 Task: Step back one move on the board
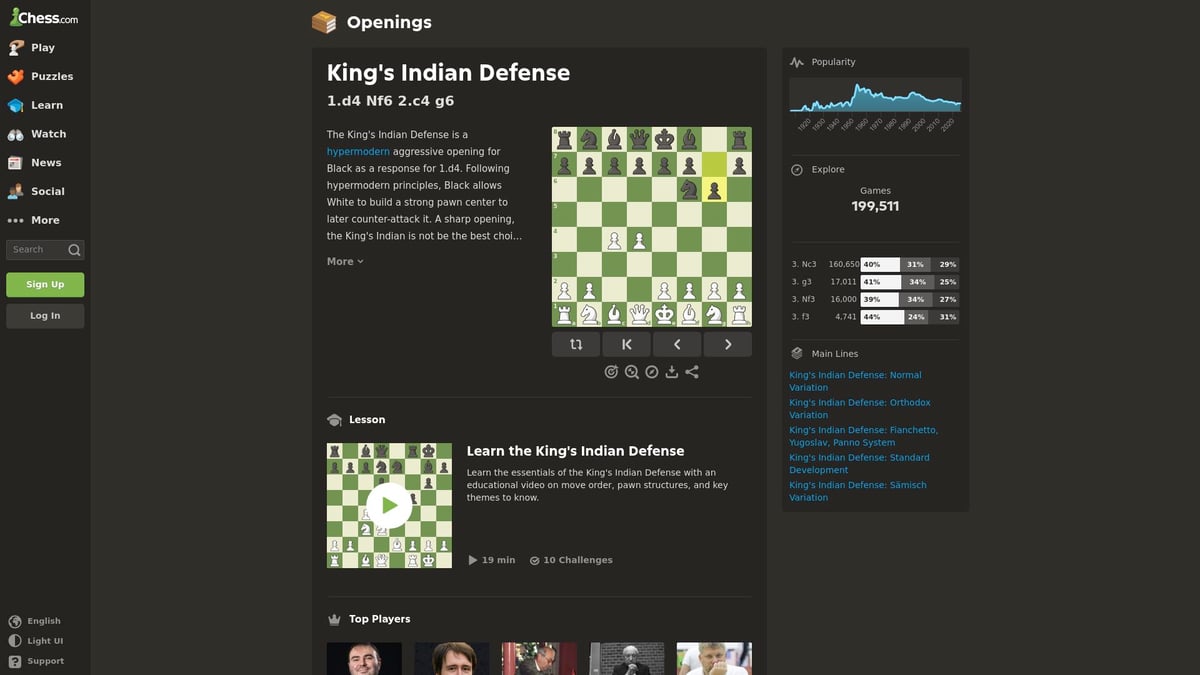pyautogui.click(x=677, y=344)
